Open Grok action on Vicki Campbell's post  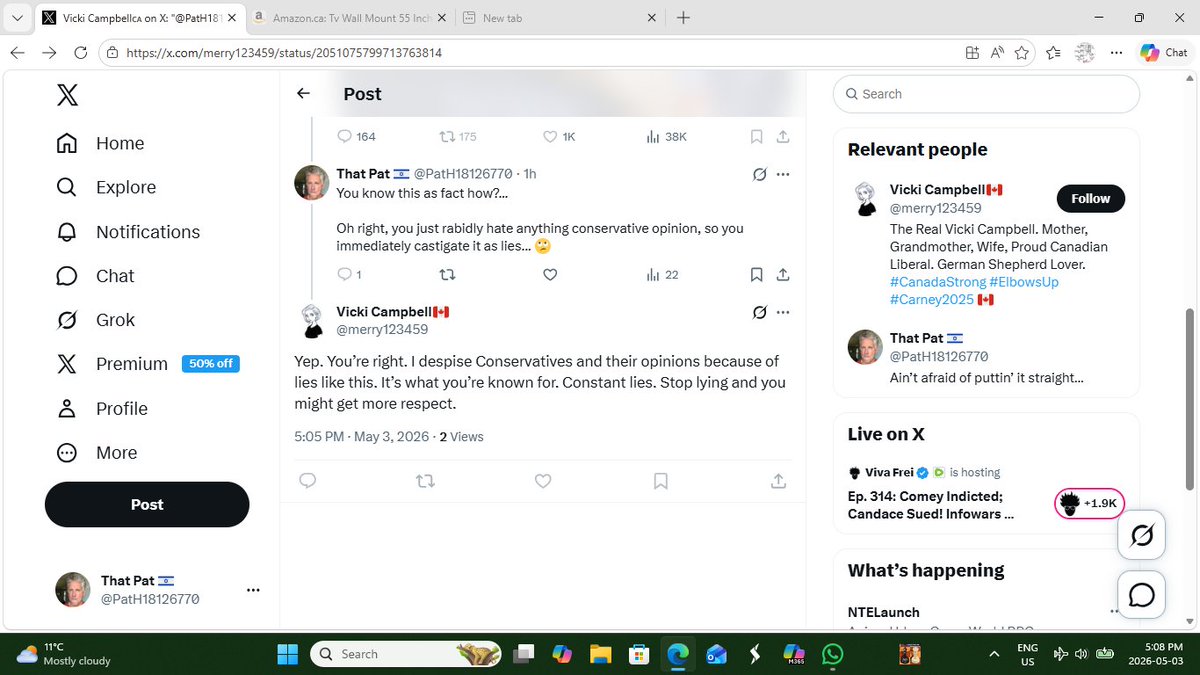[x=759, y=312]
